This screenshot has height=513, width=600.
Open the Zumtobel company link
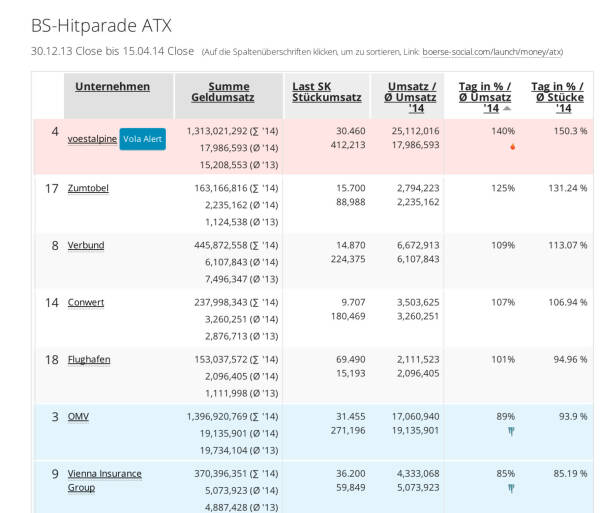pos(89,188)
